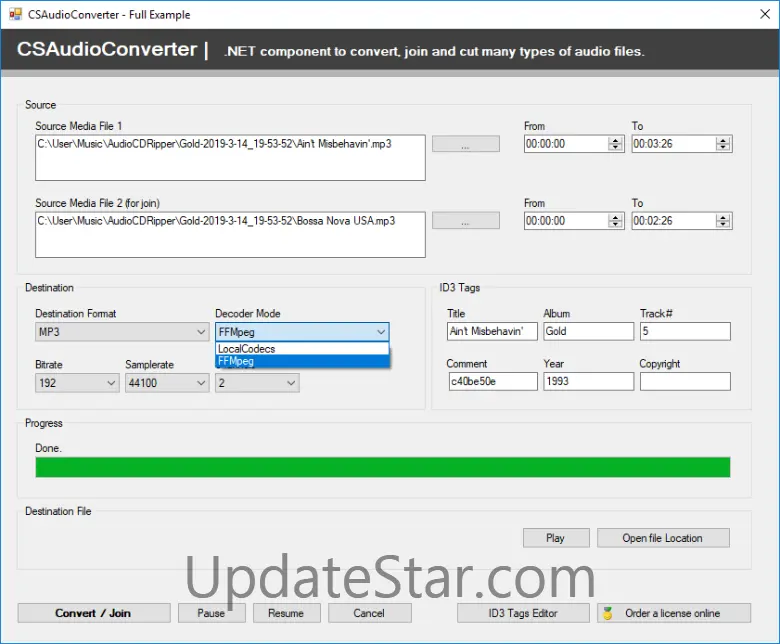Pause the conversion
The width and height of the screenshot is (780, 644).
point(212,613)
